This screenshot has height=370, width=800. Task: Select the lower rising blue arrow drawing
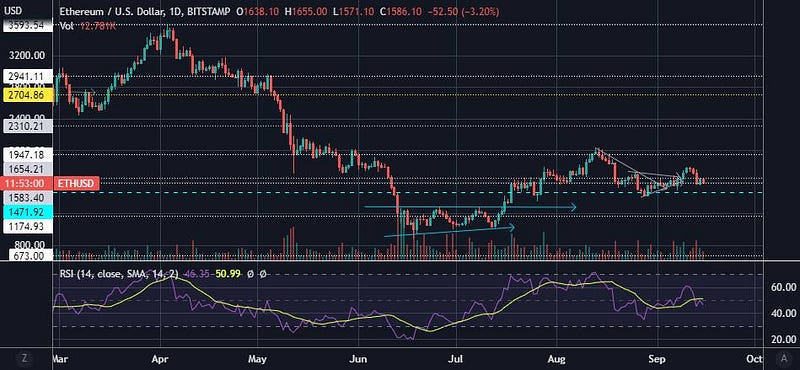point(449,231)
